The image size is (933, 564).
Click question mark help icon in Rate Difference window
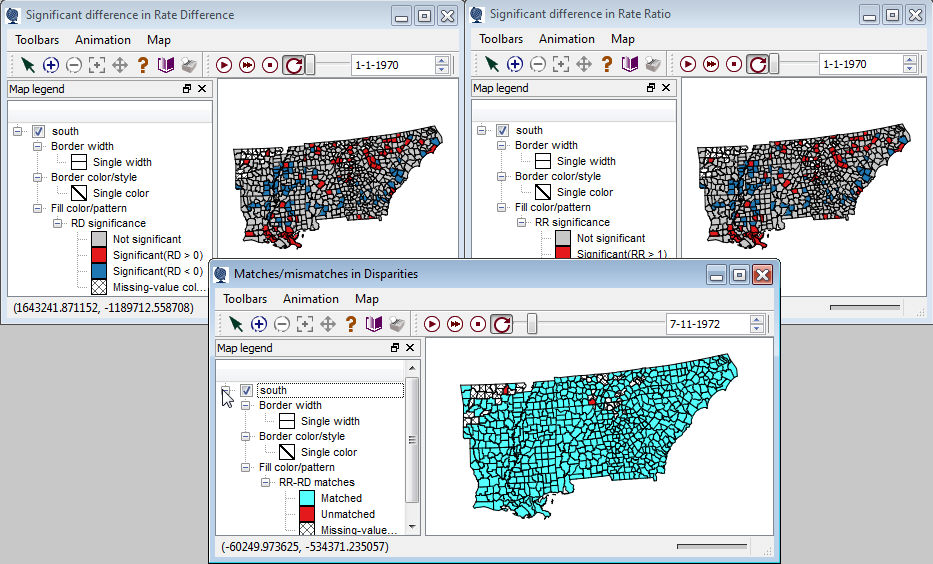[x=143, y=65]
